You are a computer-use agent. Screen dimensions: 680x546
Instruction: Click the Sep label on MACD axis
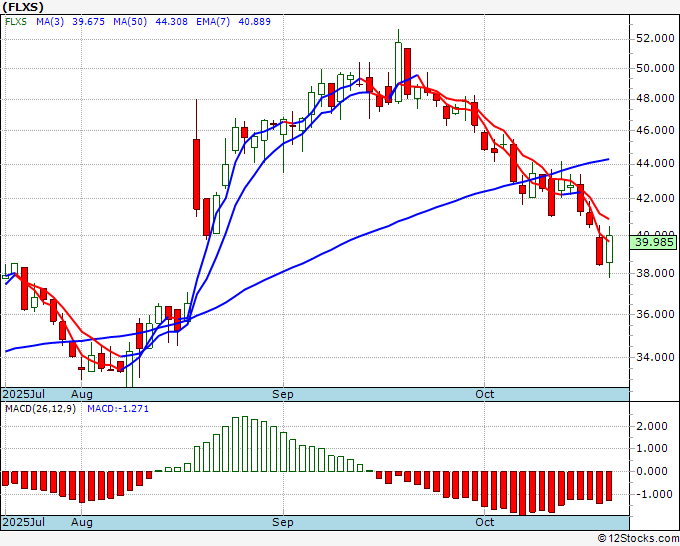[x=283, y=522]
